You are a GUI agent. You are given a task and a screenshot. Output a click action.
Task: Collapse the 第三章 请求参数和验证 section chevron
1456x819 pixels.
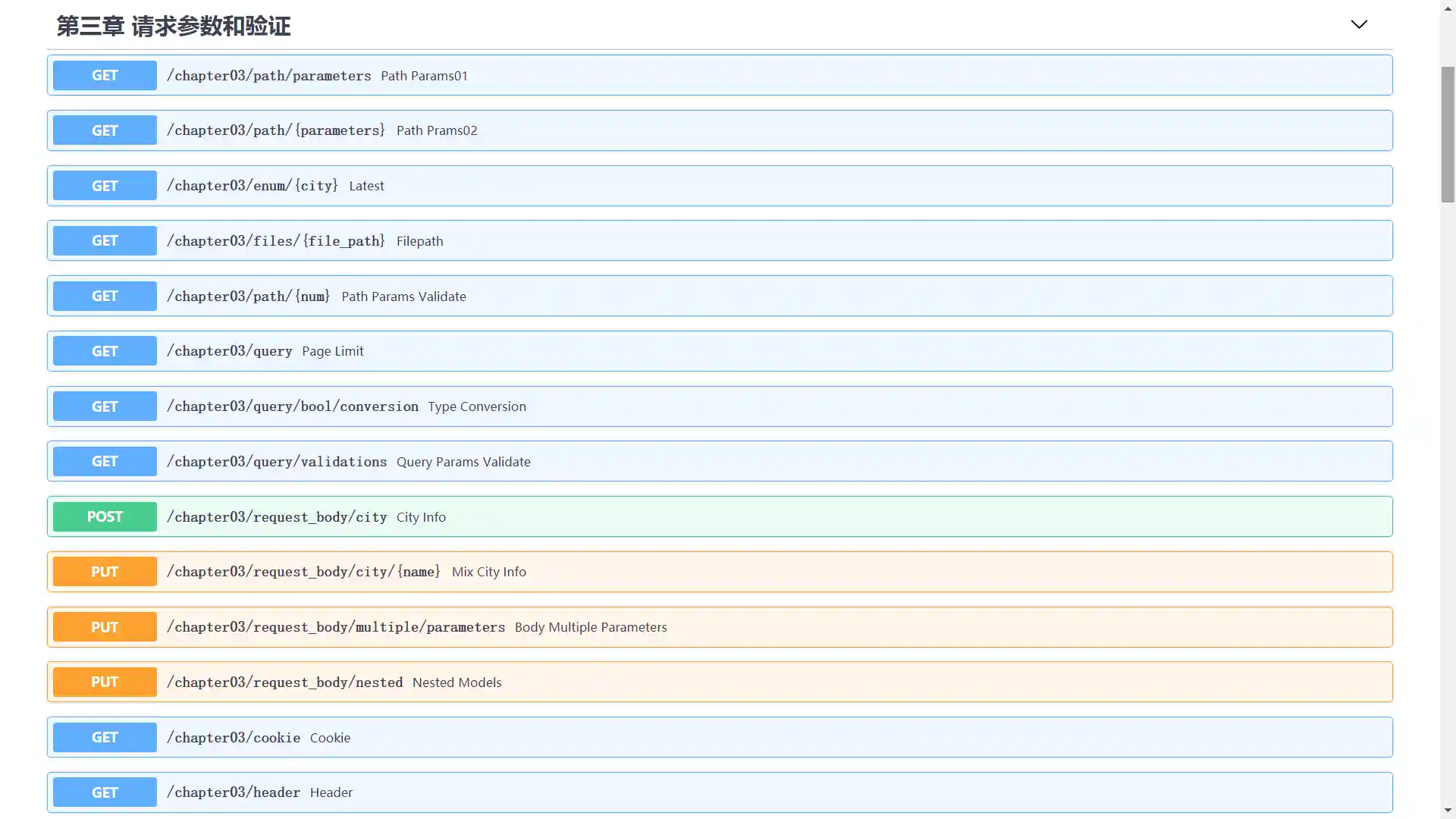pyautogui.click(x=1358, y=25)
